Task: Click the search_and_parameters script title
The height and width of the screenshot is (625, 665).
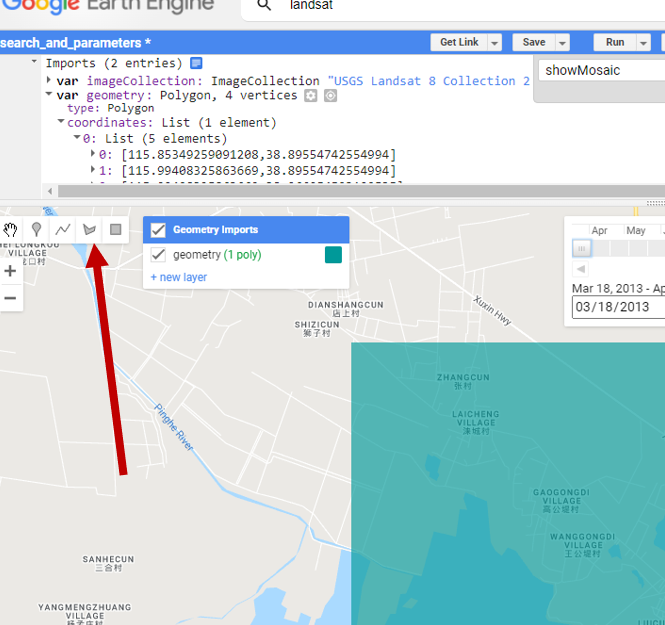Action: tap(75, 43)
